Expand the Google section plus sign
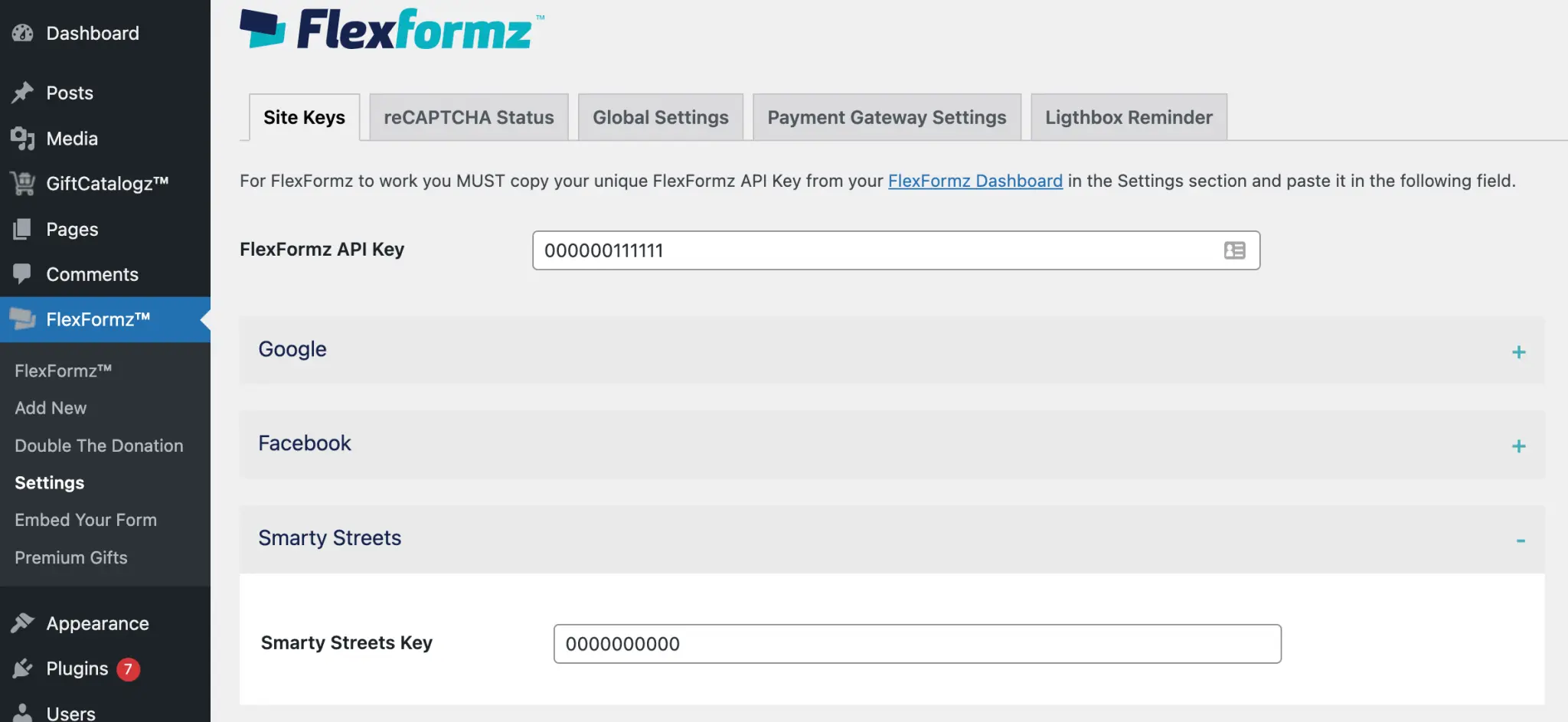 tap(1519, 352)
